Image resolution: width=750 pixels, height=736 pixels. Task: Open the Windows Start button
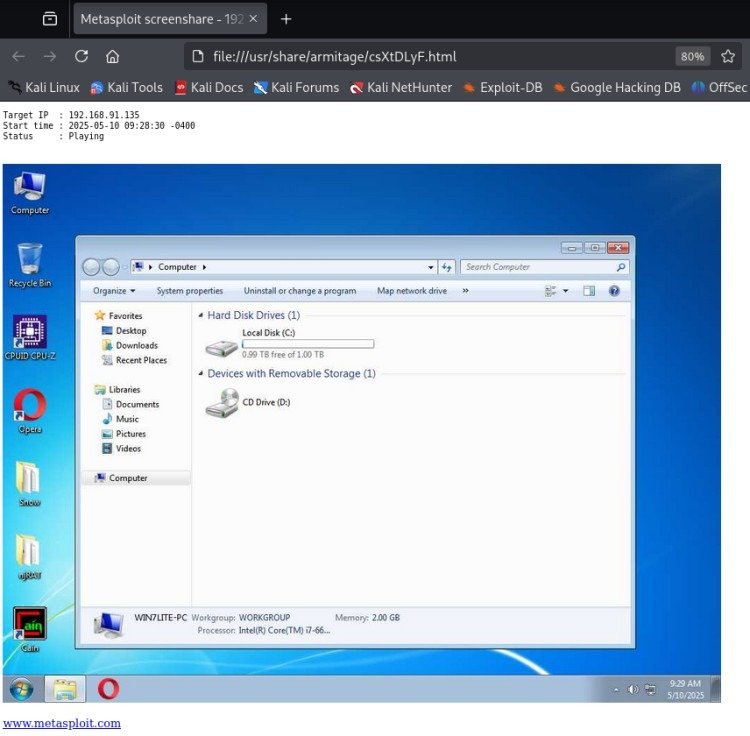(x=22, y=689)
